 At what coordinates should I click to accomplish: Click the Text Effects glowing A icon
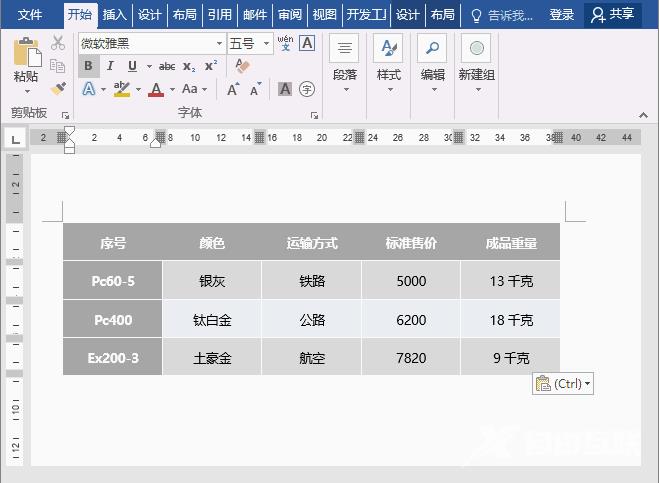[x=88, y=89]
